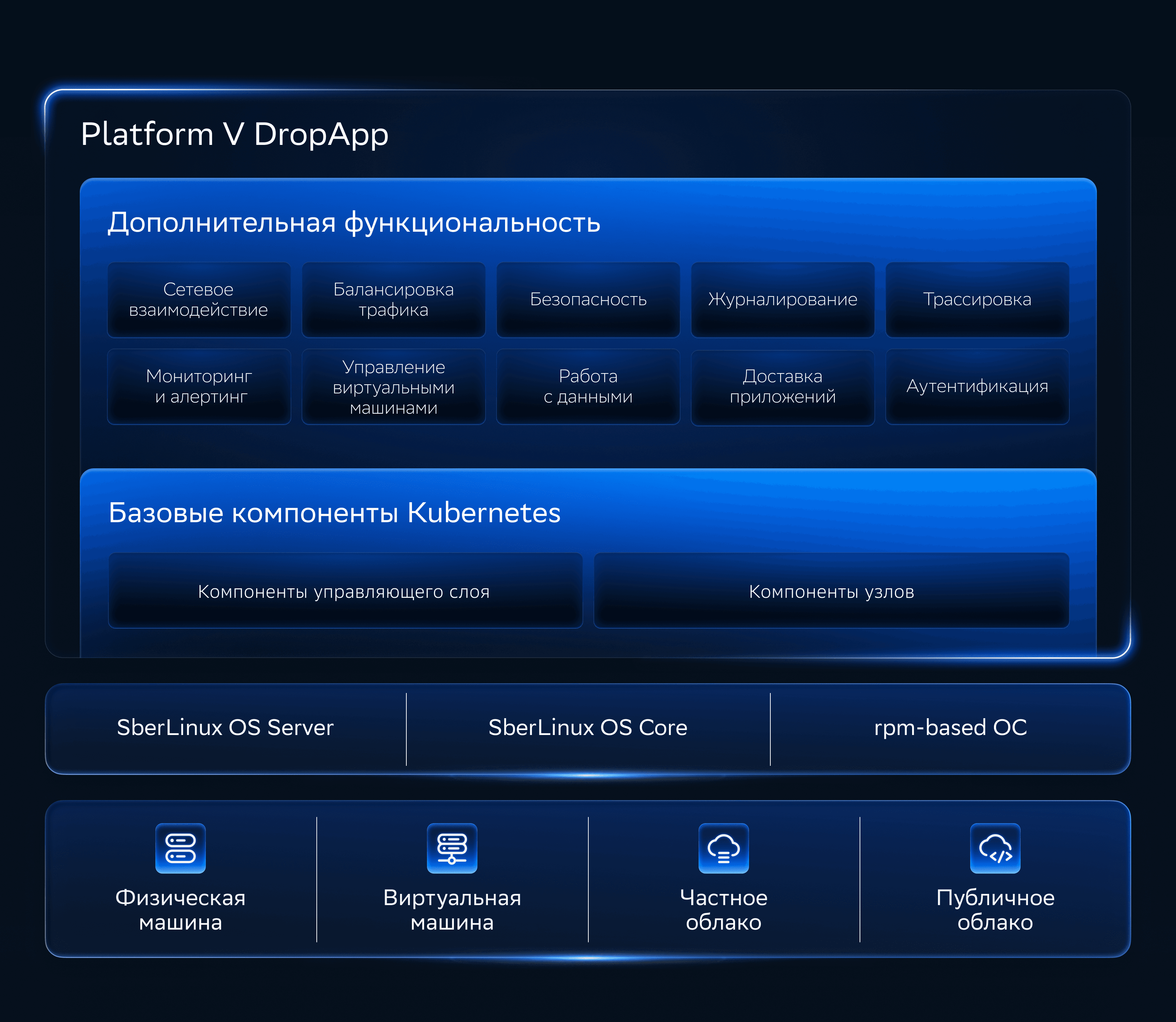This screenshot has height=1022, width=1176.
Task: Click the Виртуальная машина network server icon
Action: coord(452,848)
